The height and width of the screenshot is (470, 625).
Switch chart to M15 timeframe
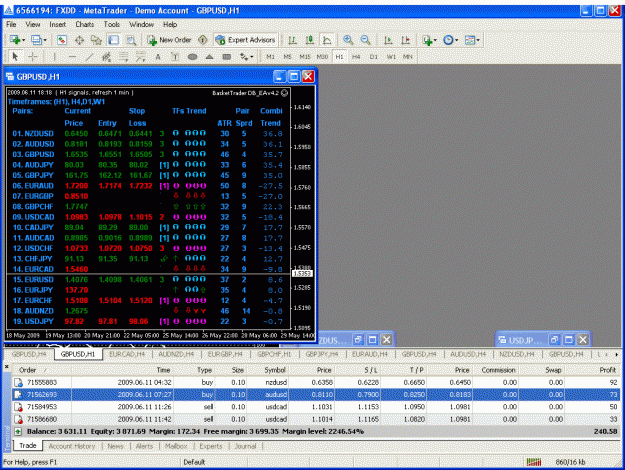(305, 57)
